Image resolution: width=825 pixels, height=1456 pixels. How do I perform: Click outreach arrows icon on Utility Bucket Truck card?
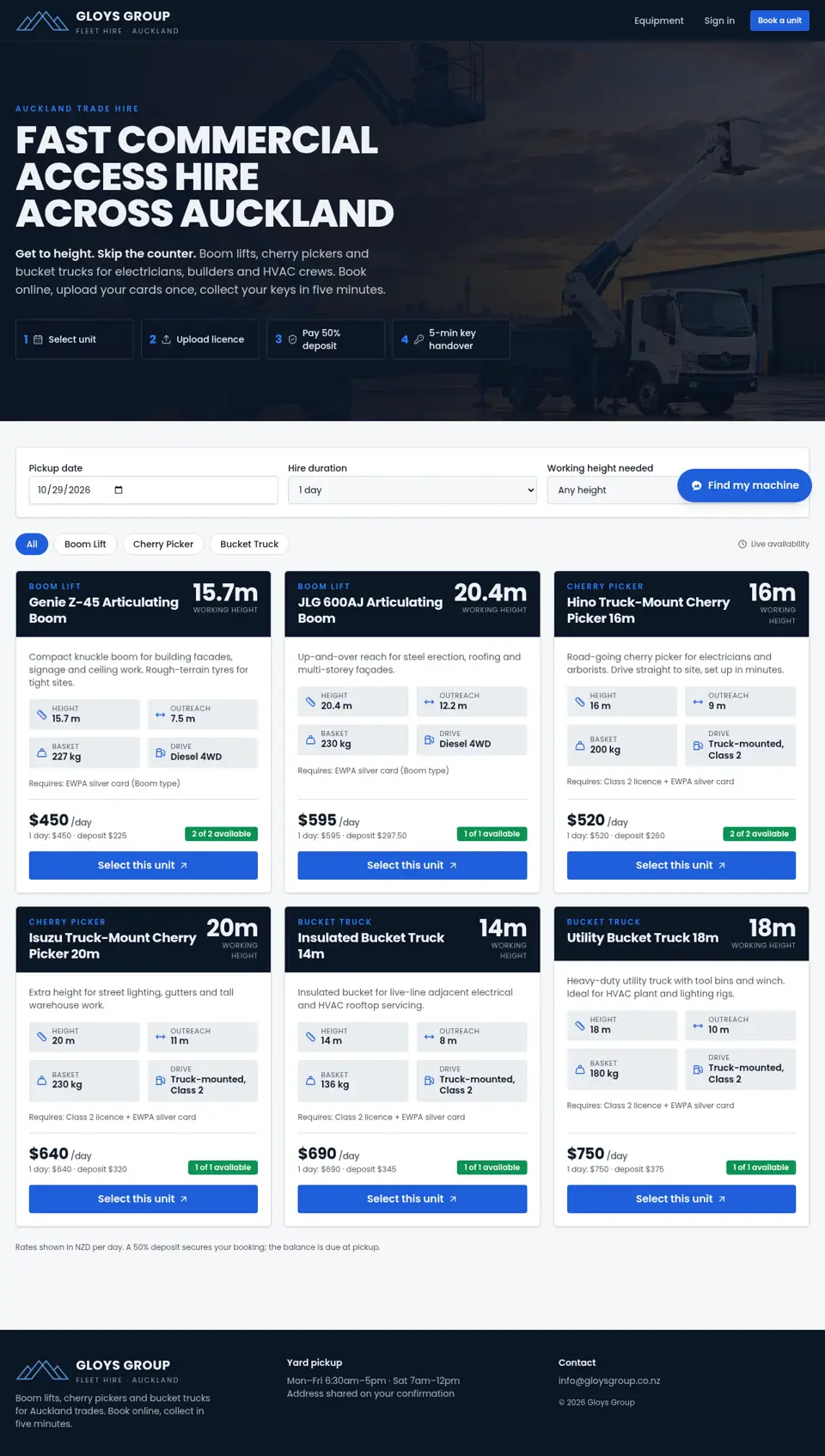coord(698,1026)
